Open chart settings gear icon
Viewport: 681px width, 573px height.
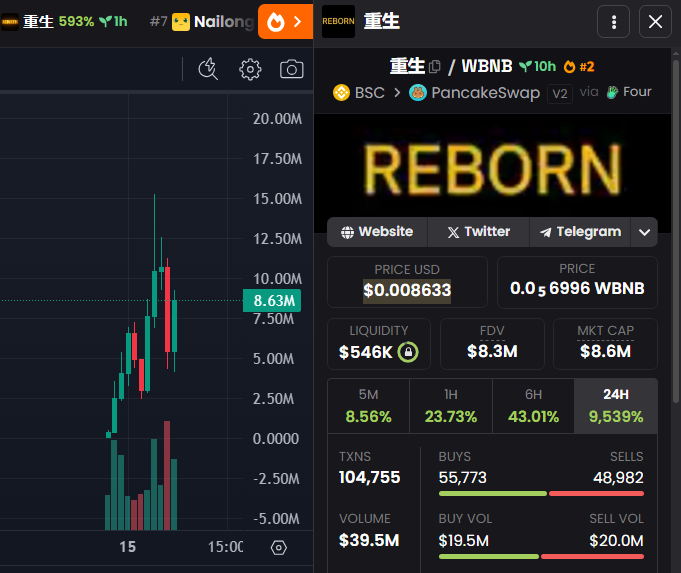pyautogui.click(x=250, y=69)
